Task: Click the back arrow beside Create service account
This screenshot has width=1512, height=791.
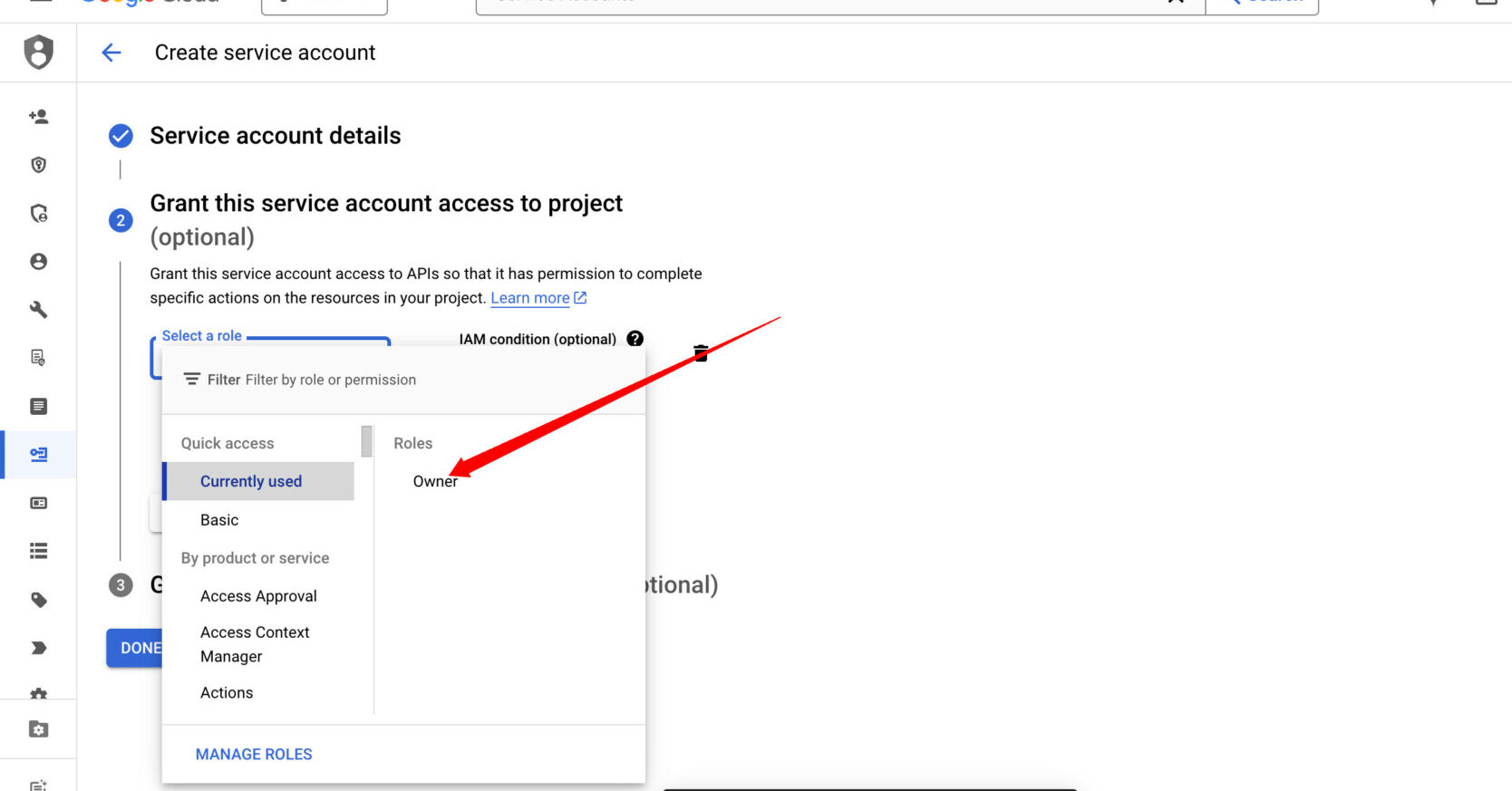Action: [111, 53]
